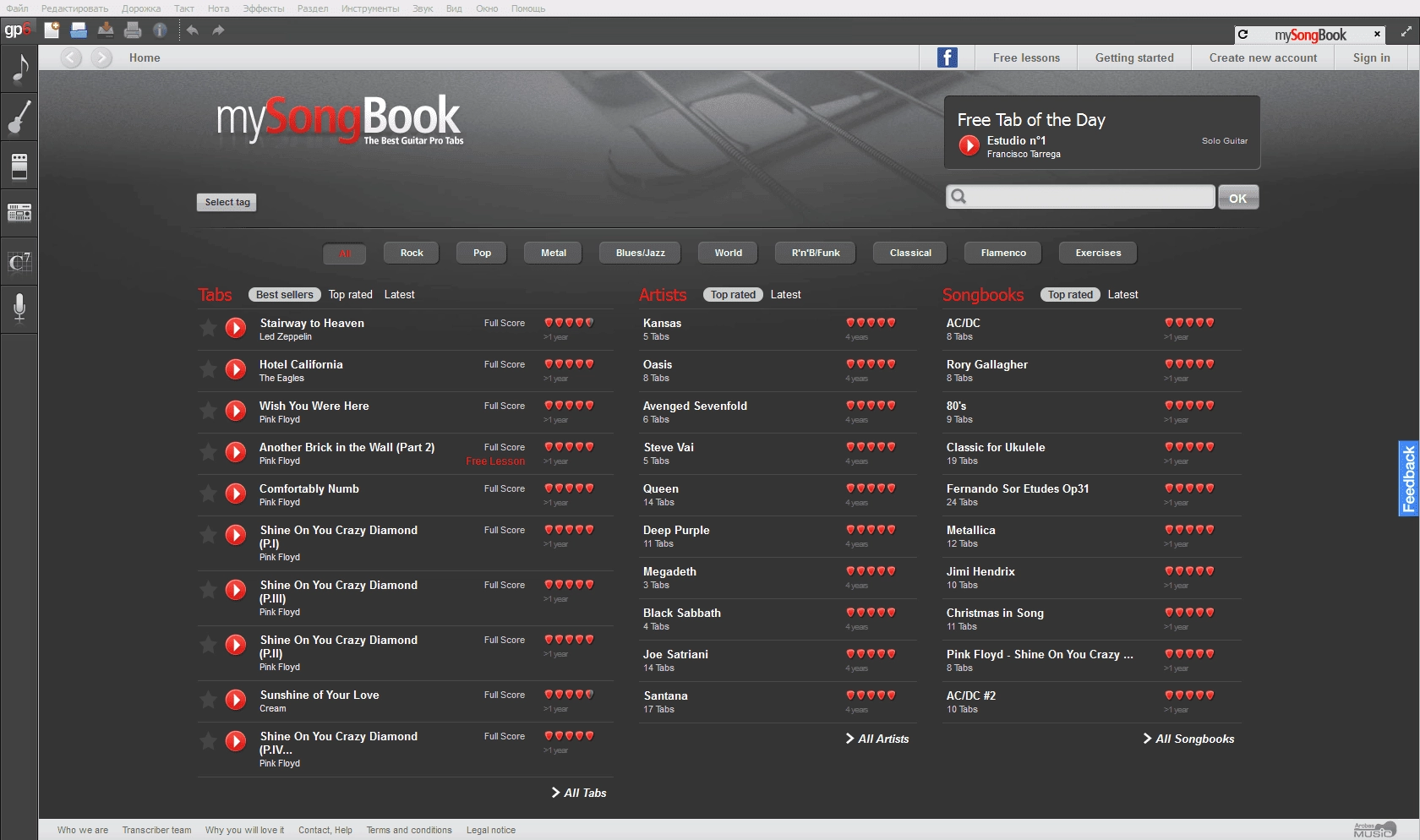Click the print icon in toolbar
This screenshot has height=840, width=1420.
(x=133, y=30)
